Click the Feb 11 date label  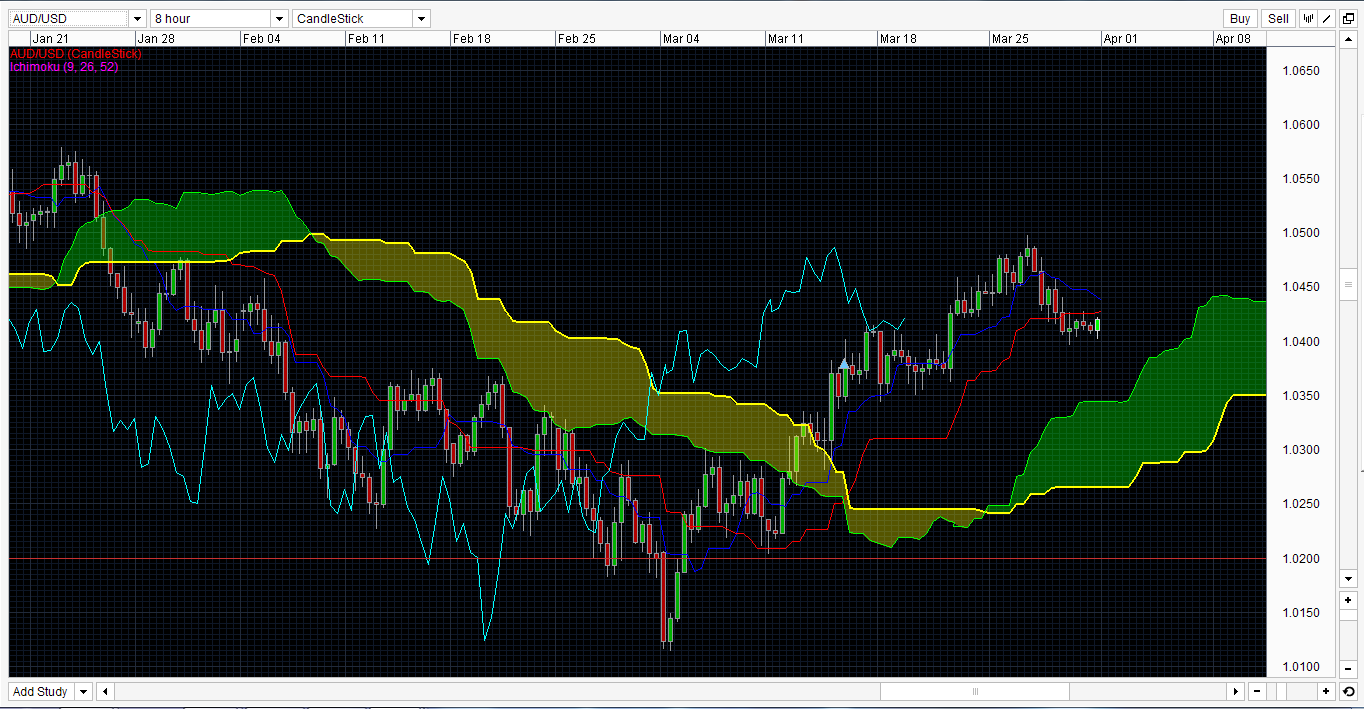click(x=366, y=38)
